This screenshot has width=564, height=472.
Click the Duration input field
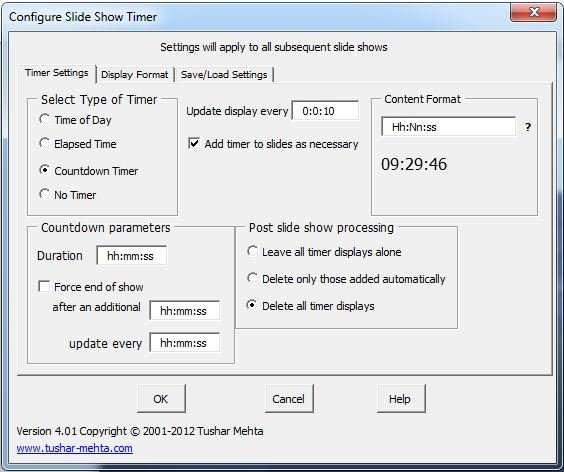[x=131, y=255]
